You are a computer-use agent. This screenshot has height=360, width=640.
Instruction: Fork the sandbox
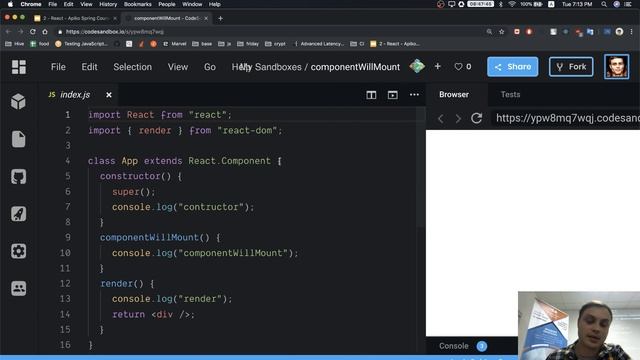click(571, 67)
